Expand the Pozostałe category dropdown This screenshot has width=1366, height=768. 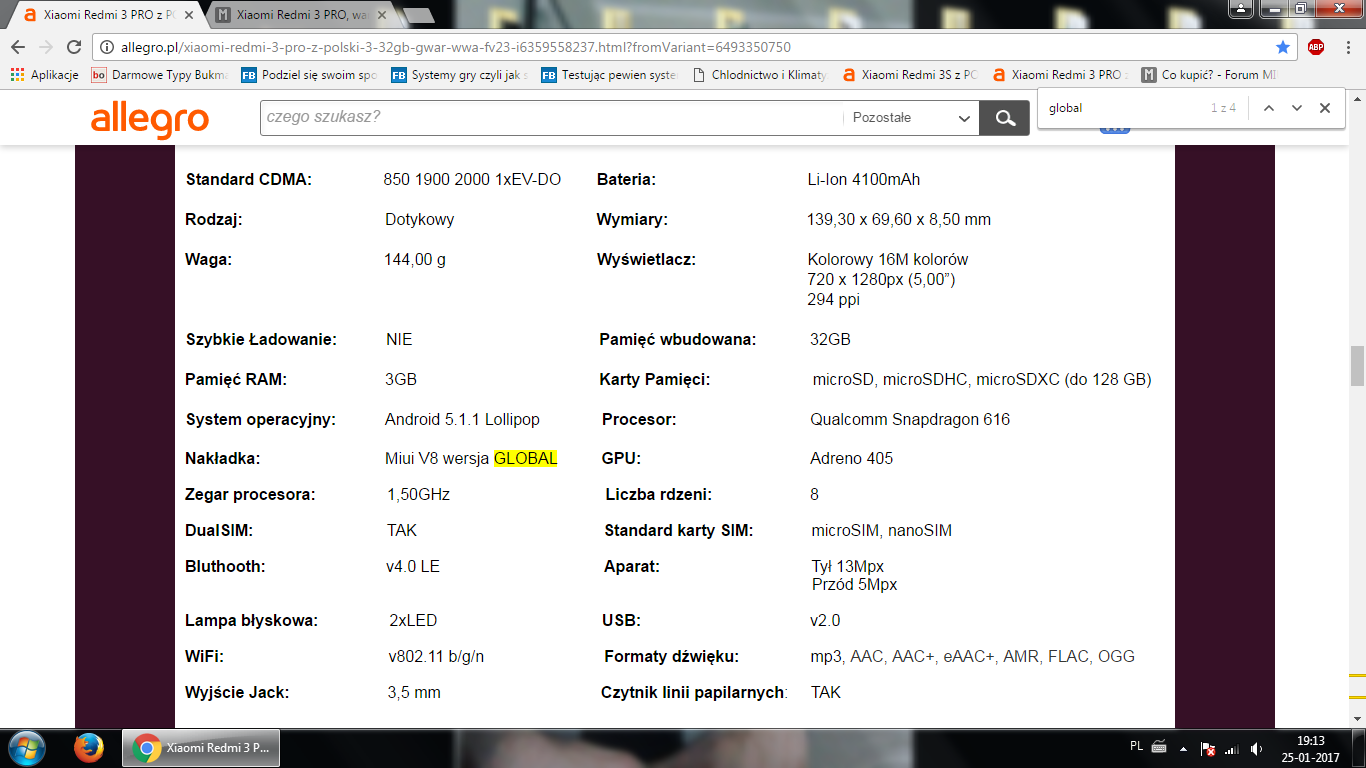tap(911, 118)
